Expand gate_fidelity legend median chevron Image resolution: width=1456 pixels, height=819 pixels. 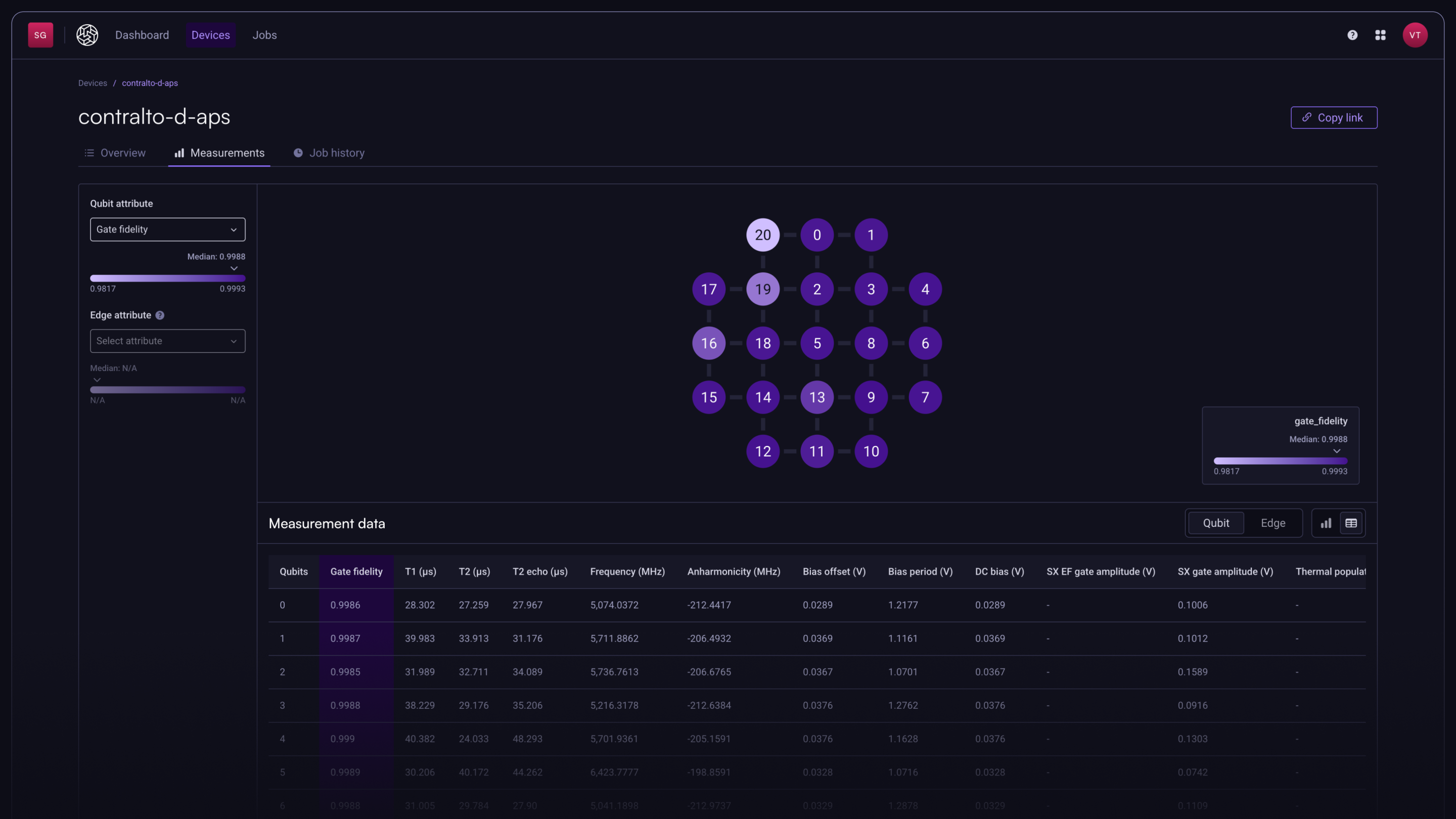coord(1337,451)
